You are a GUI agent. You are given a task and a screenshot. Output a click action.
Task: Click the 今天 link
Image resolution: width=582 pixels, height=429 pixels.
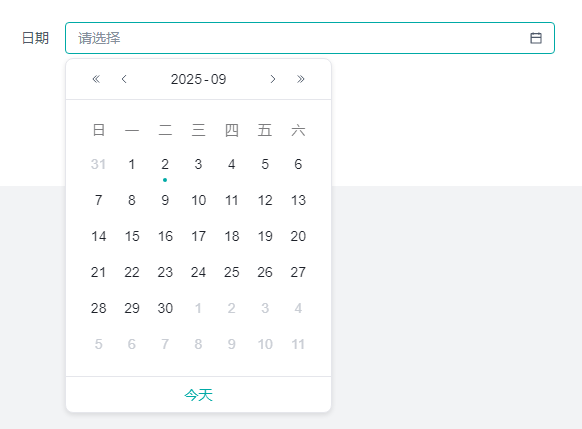[199, 395]
